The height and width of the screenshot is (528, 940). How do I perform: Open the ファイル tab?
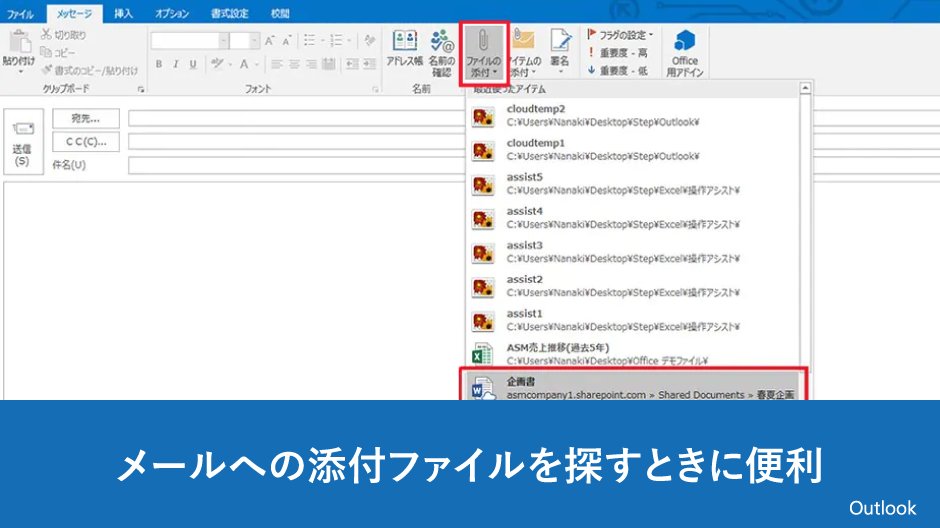tap(20, 13)
